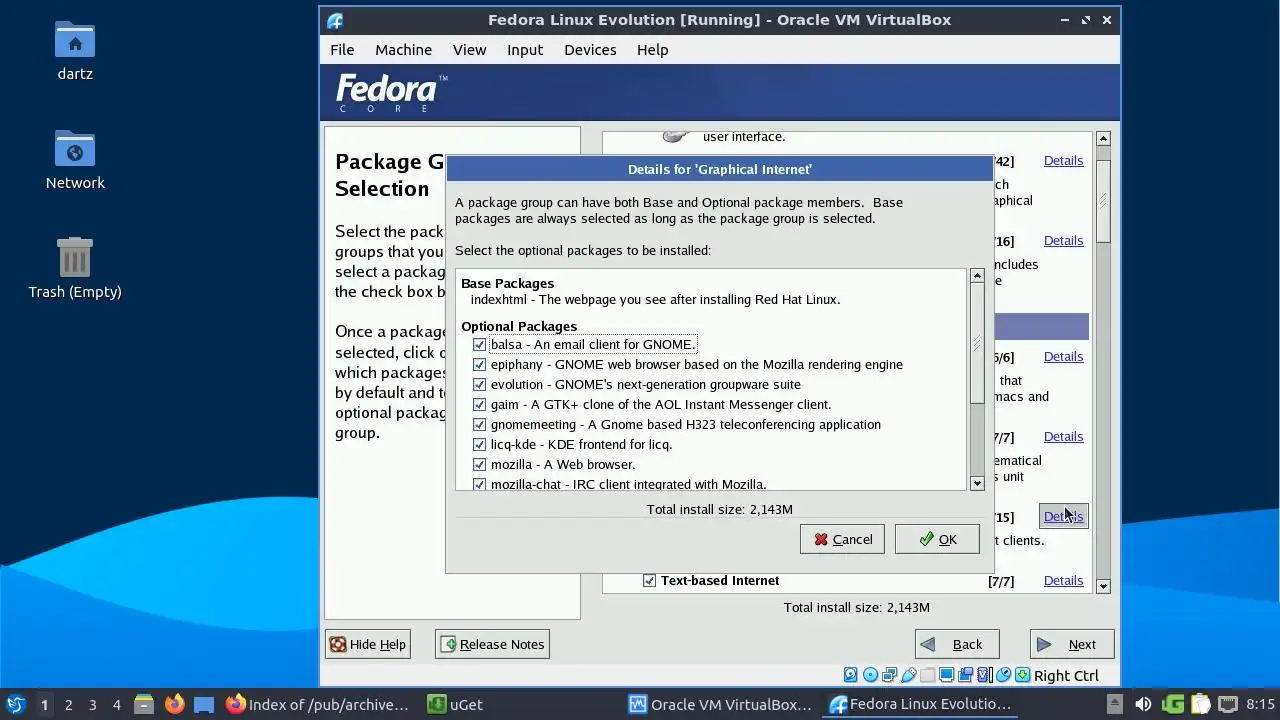Uncheck epiphany GNOME web browser package
Viewport: 1280px width, 720px height.
click(x=479, y=364)
